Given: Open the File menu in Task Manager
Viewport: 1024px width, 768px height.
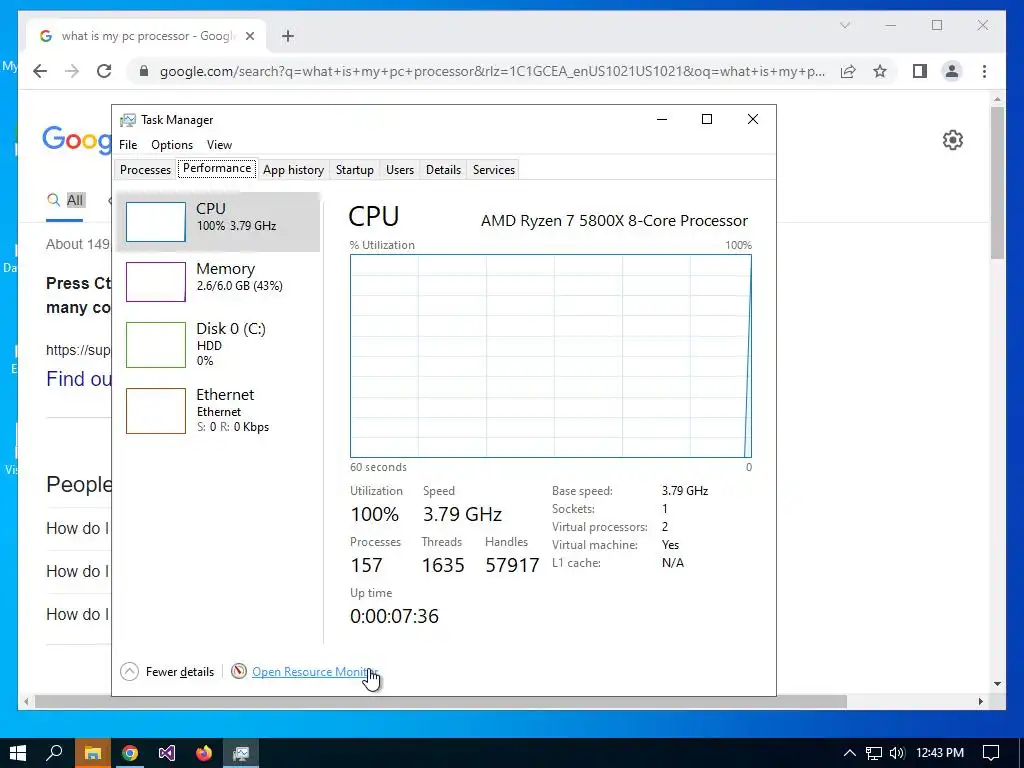Looking at the screenshot, I should point(128,145).
